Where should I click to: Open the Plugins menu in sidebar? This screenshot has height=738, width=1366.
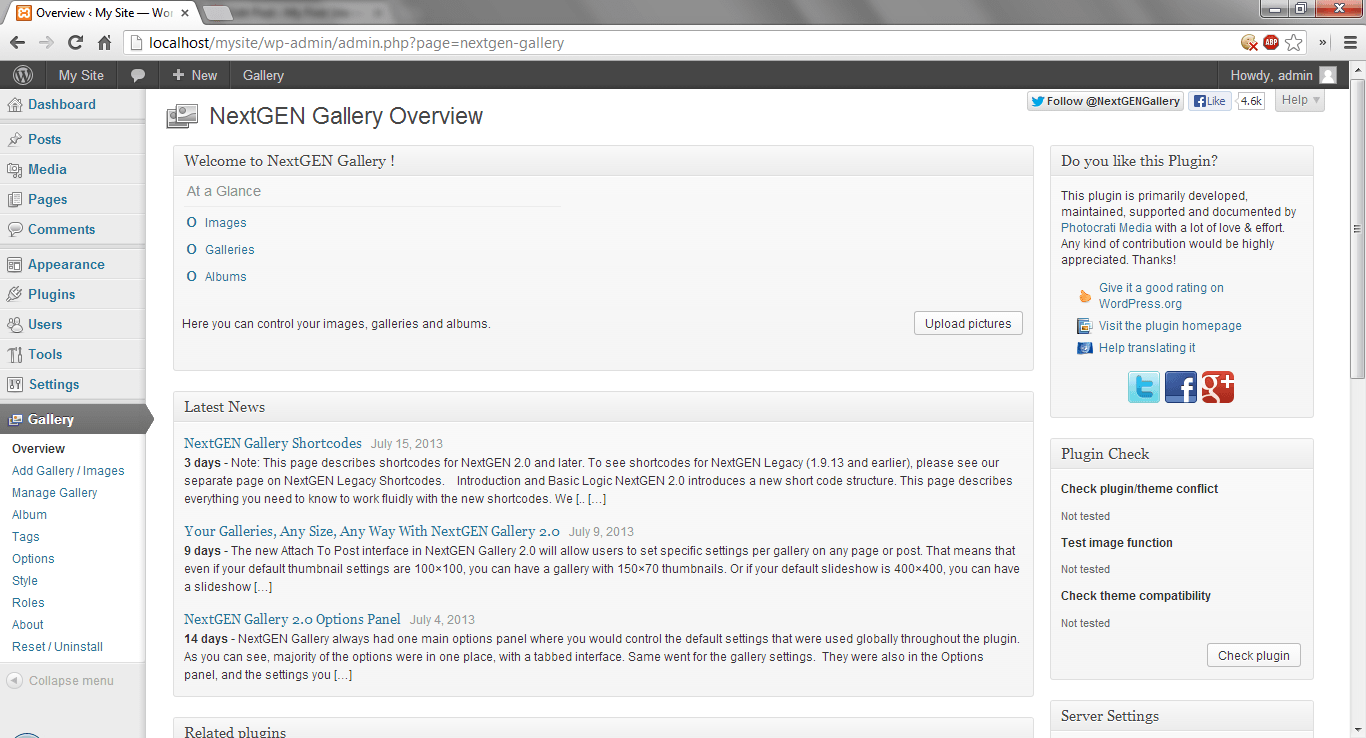coord(52,294)
